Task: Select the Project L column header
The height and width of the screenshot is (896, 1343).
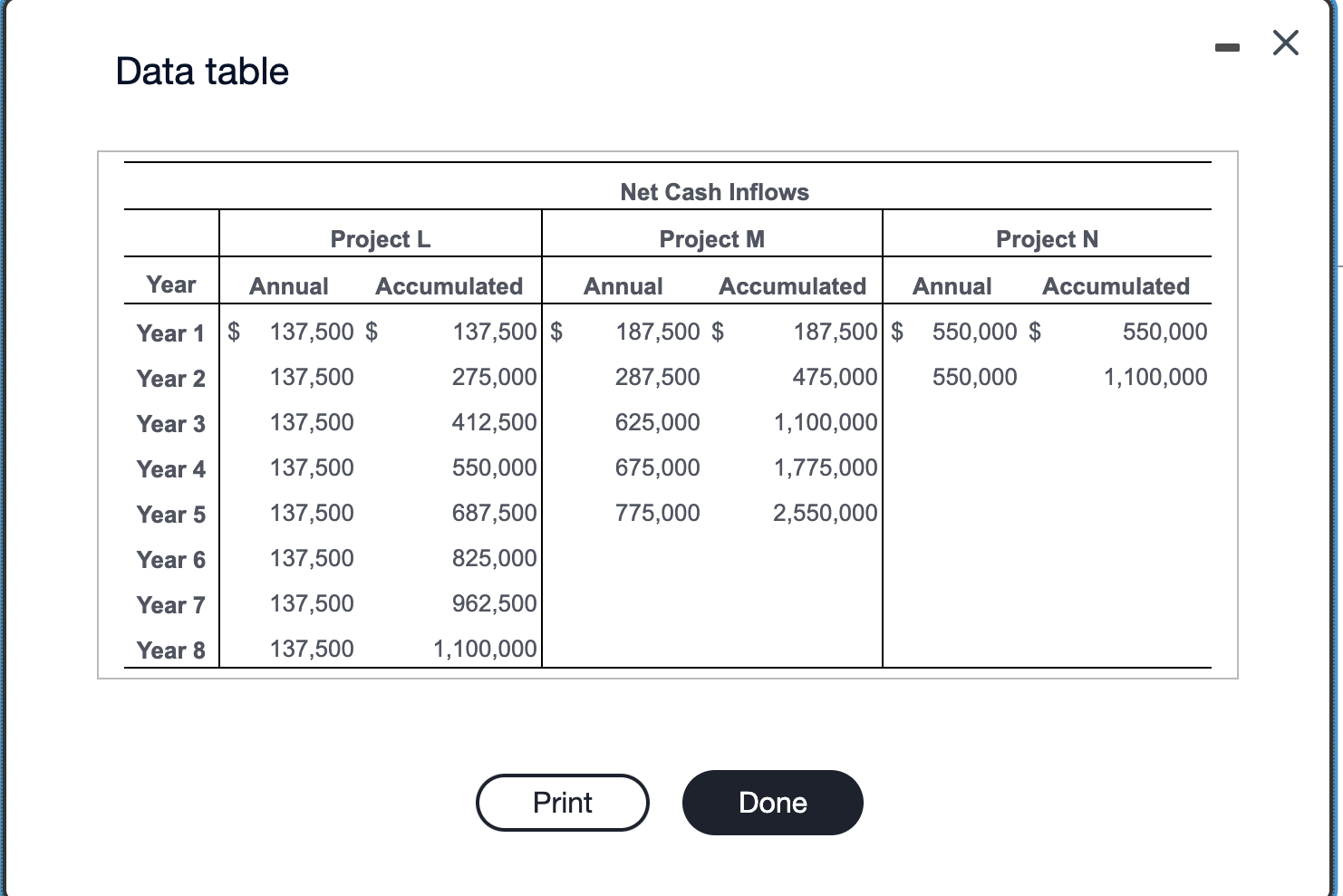Action: point(380,238)
